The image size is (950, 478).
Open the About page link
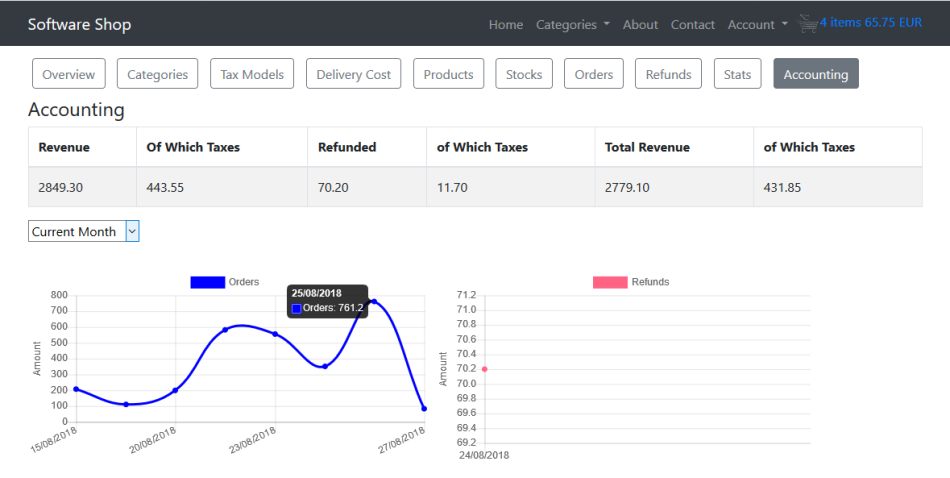[x=640, y=25]
